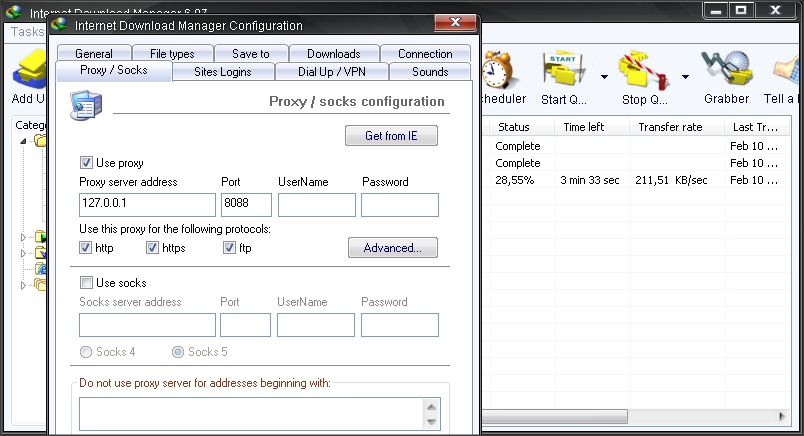Click the Get from IE button
804x436 pixels.
(x=391, y=135)
